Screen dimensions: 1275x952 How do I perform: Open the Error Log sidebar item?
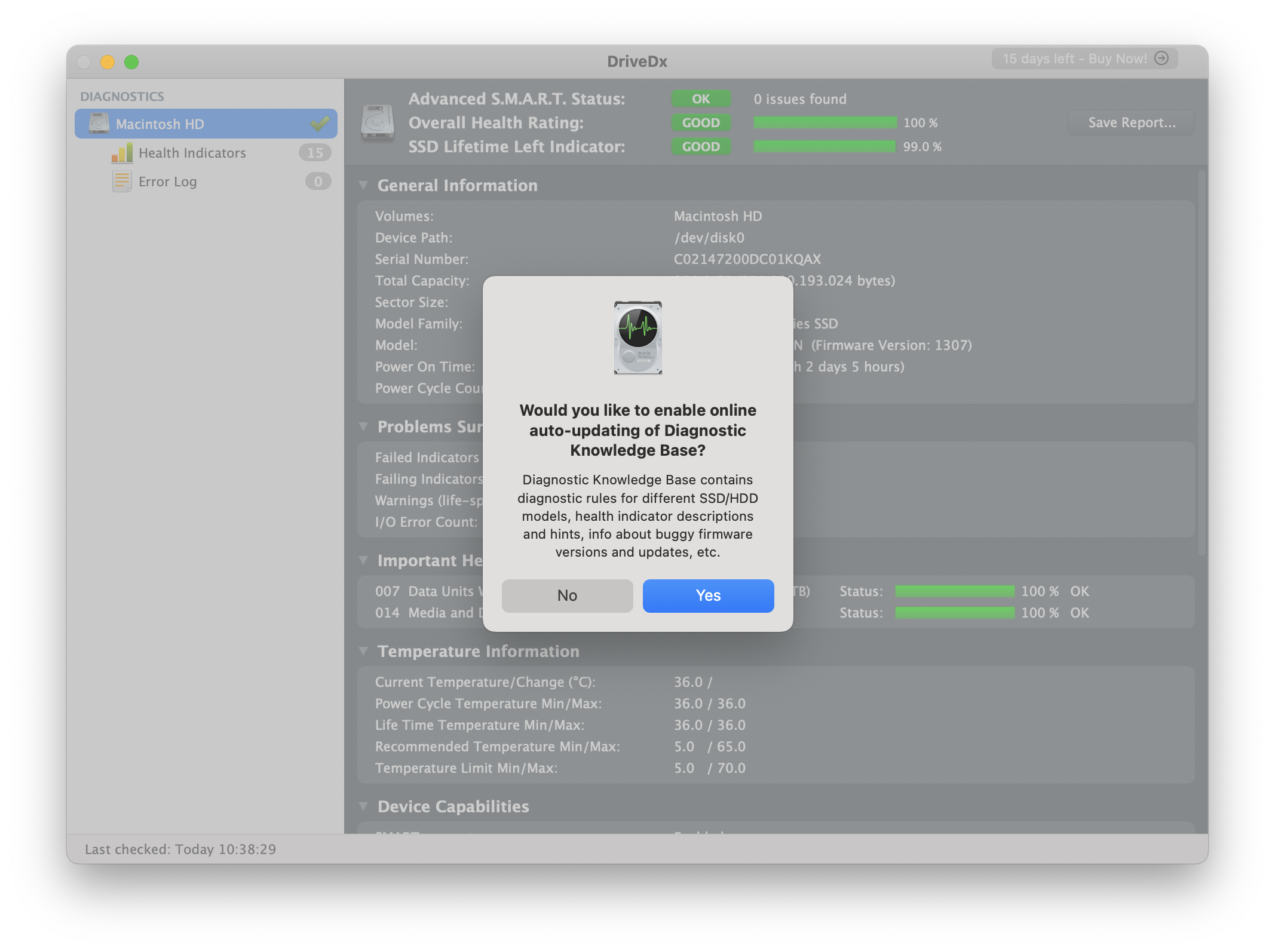167,182
